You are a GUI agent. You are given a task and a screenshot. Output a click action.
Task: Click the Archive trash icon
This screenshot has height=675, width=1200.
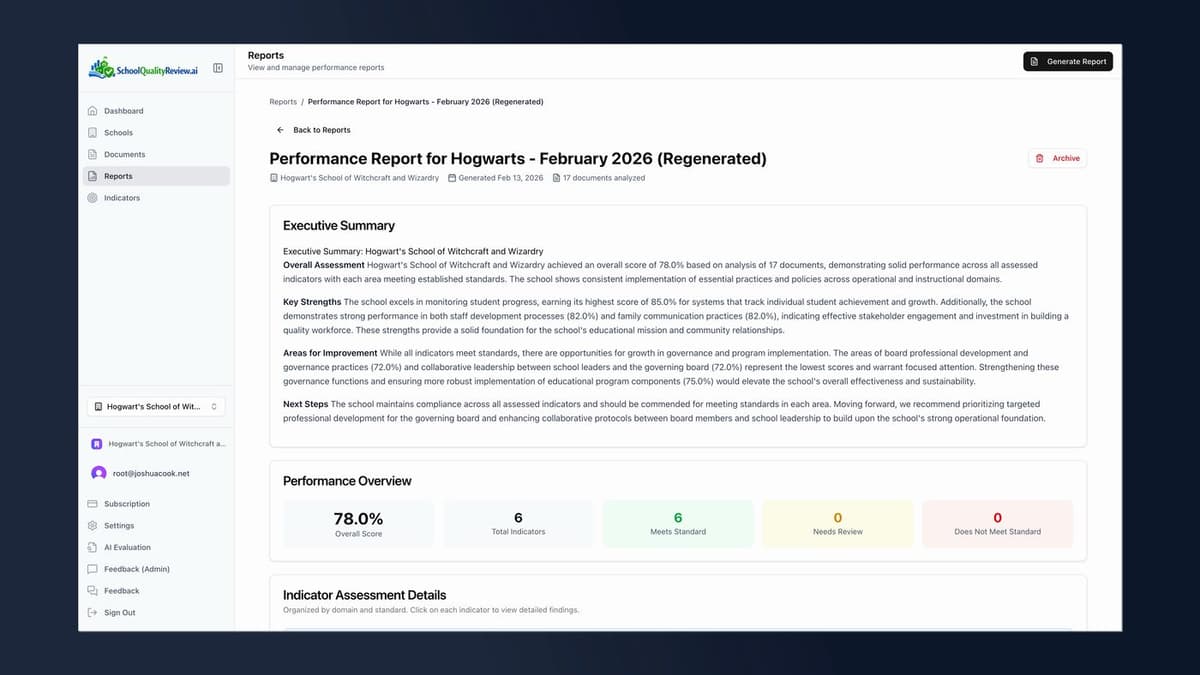coord(1040,158)
